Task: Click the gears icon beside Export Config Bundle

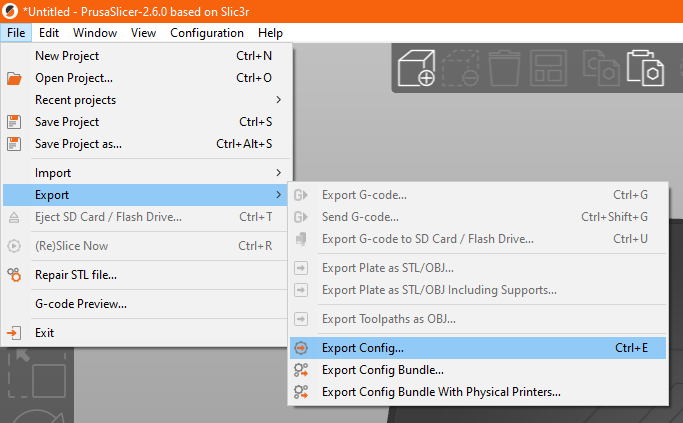Action: click(x=301, y=370)
